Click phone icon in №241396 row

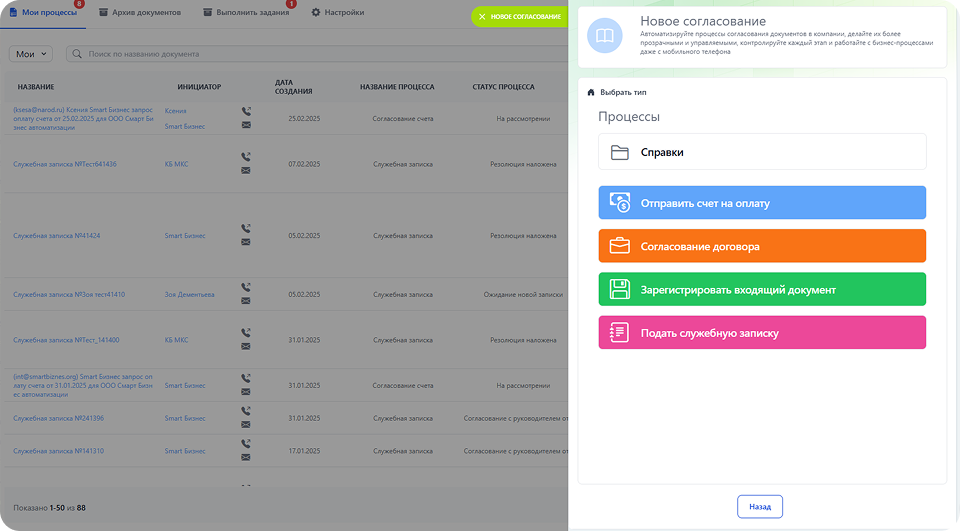[246, 411]
